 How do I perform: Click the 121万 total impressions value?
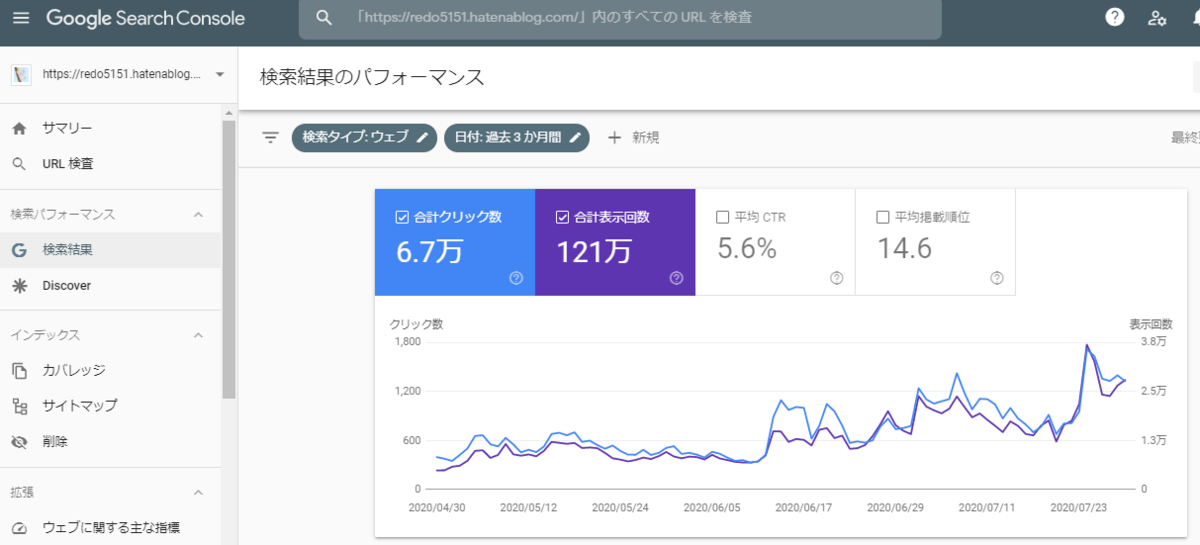coord(594,250)
